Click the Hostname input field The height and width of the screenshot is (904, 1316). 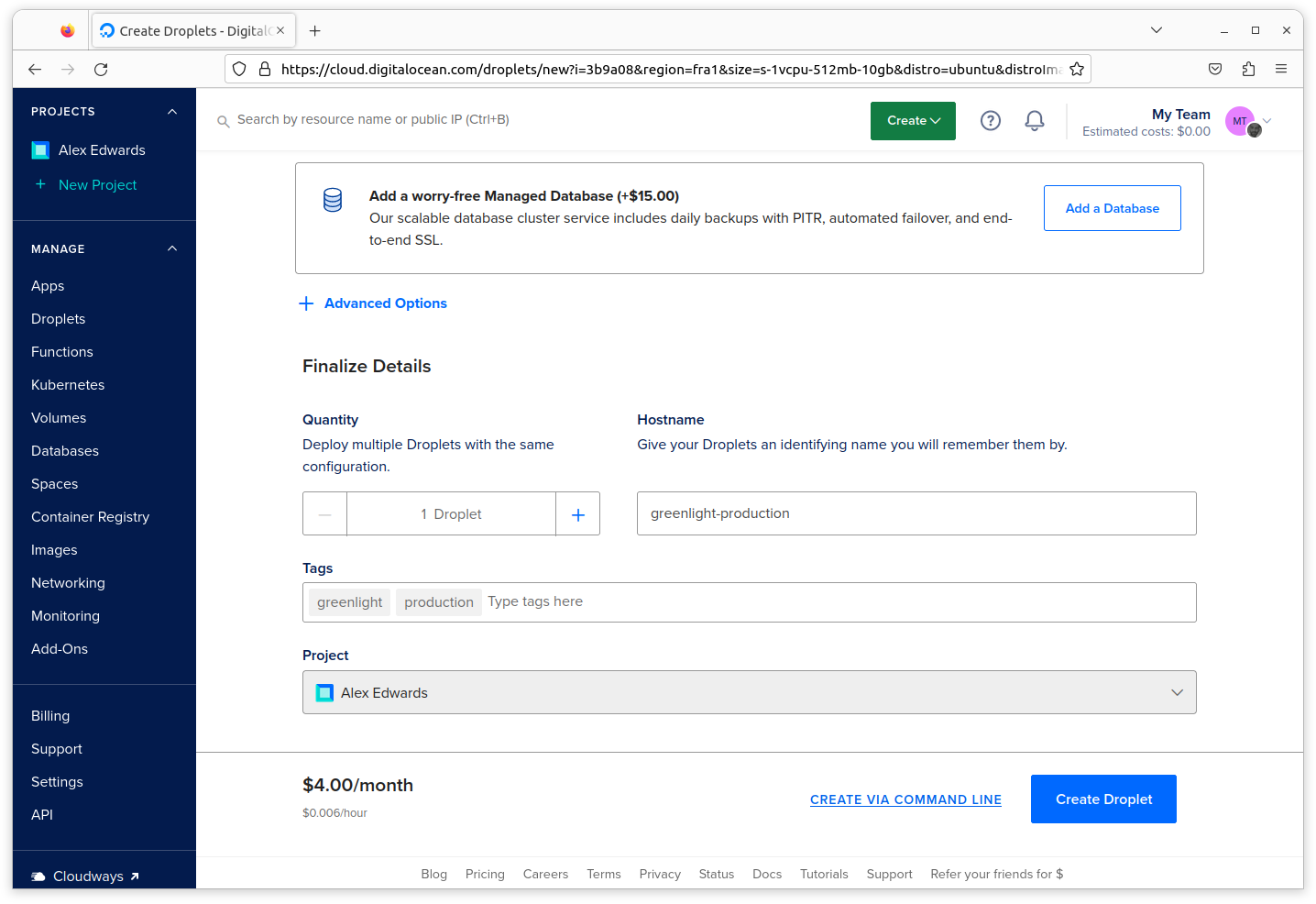click(x=916, y=513)
